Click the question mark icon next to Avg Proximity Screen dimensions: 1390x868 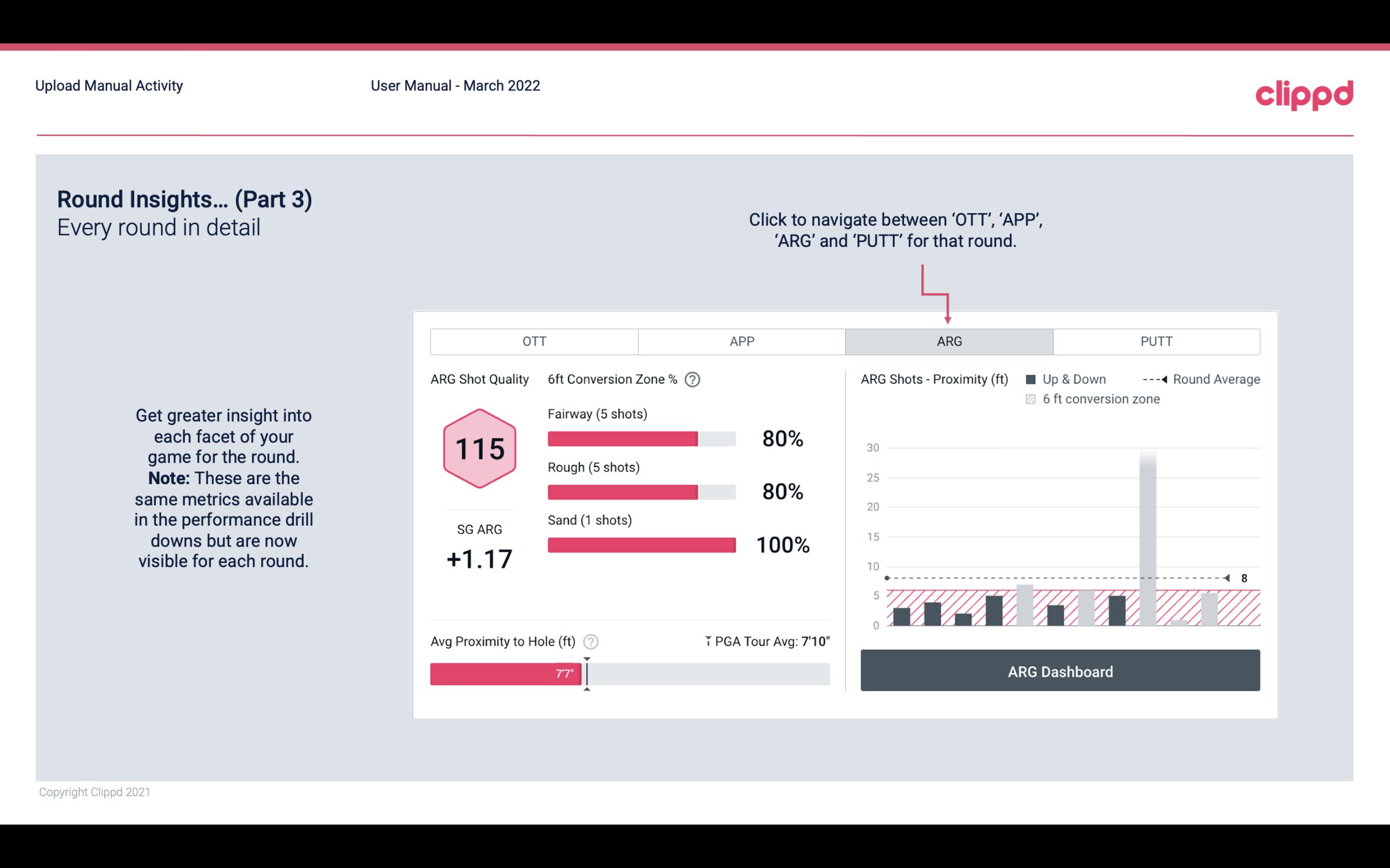pos(592,641)
